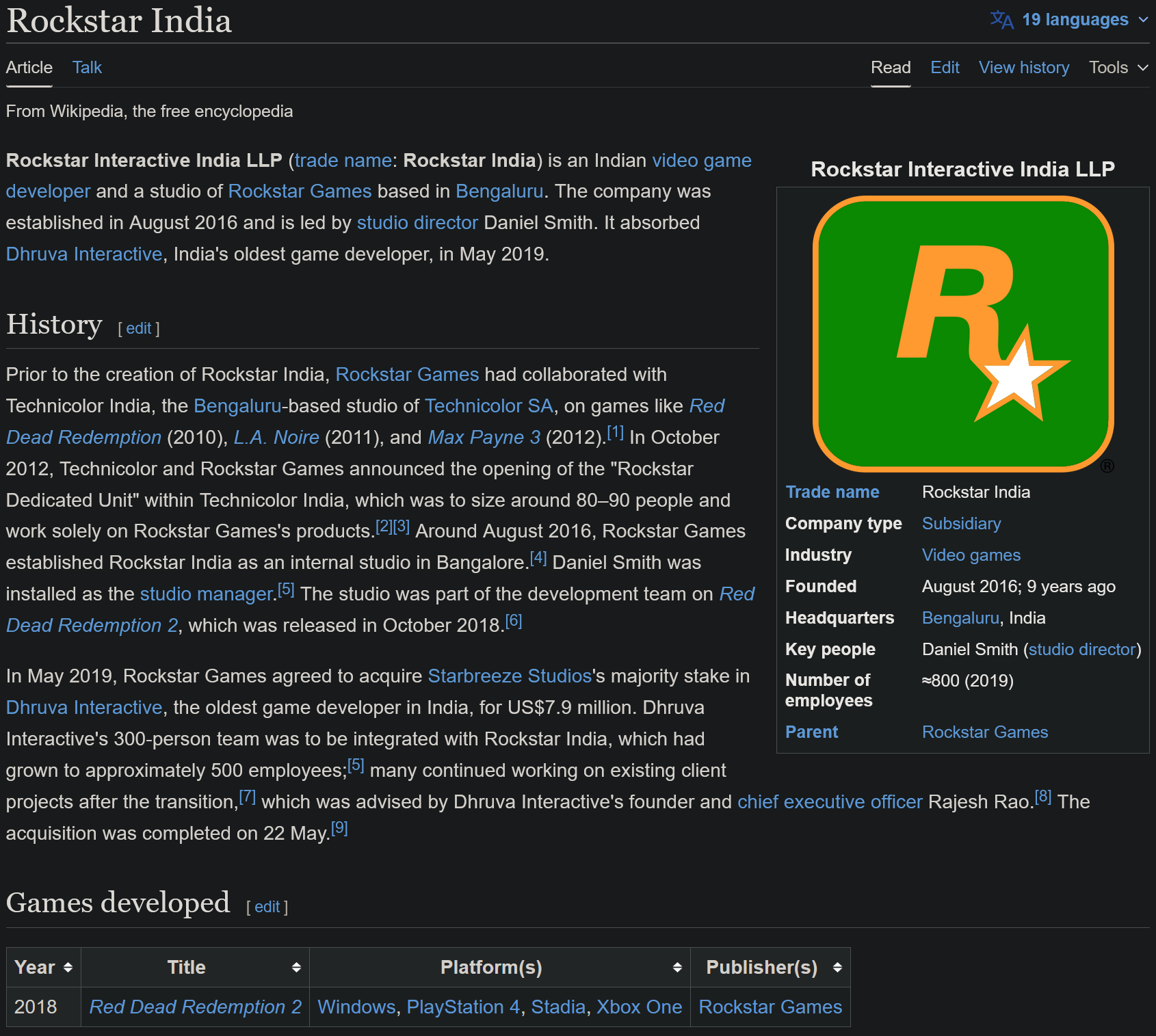Open the chief executive officer link
1156x1036 pixels.
830,801
